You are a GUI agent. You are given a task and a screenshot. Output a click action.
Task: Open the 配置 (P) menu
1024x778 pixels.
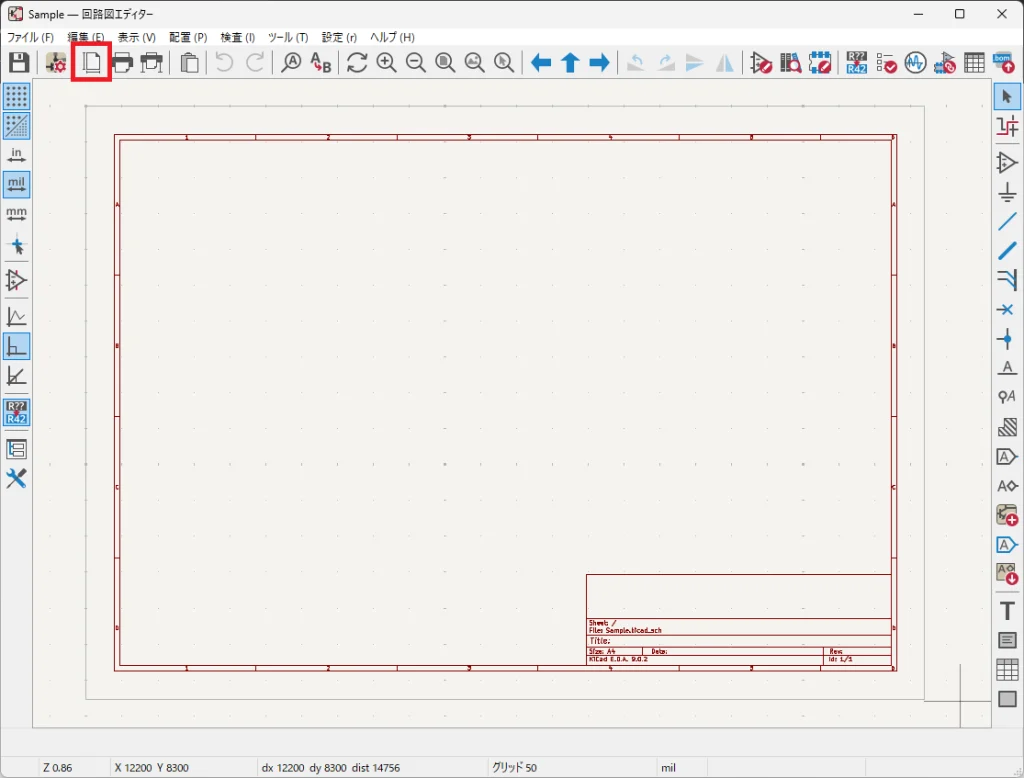click(188, 37)
